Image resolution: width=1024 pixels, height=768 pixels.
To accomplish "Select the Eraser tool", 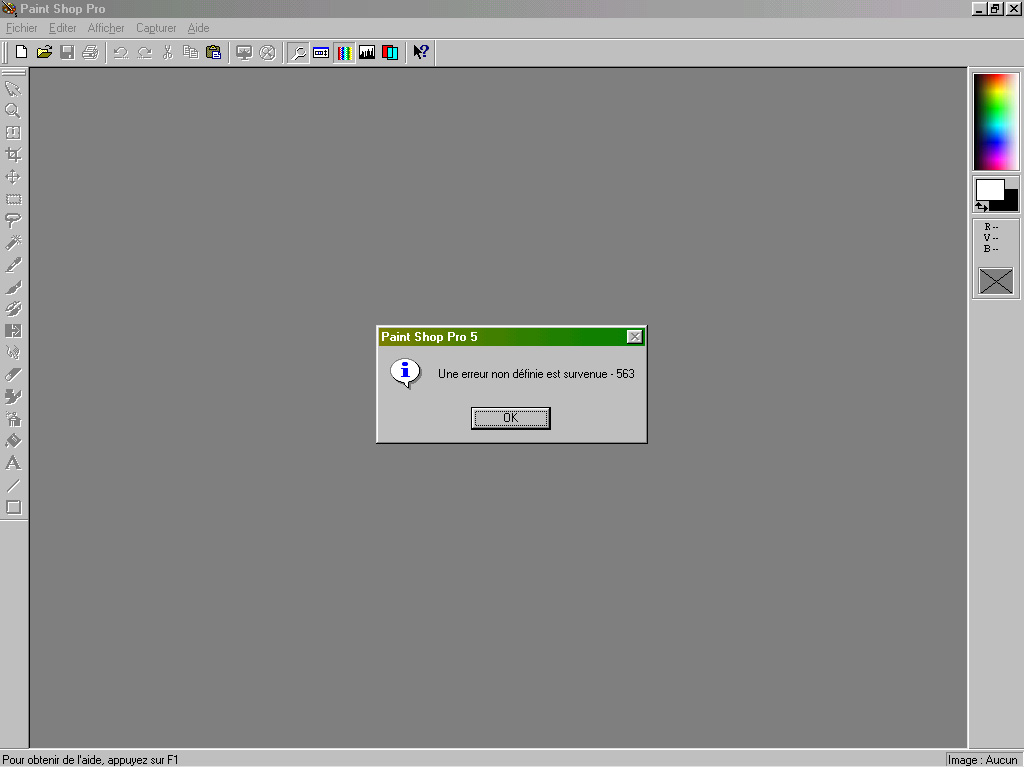I will pyautogui.click(x=13, y=375).
